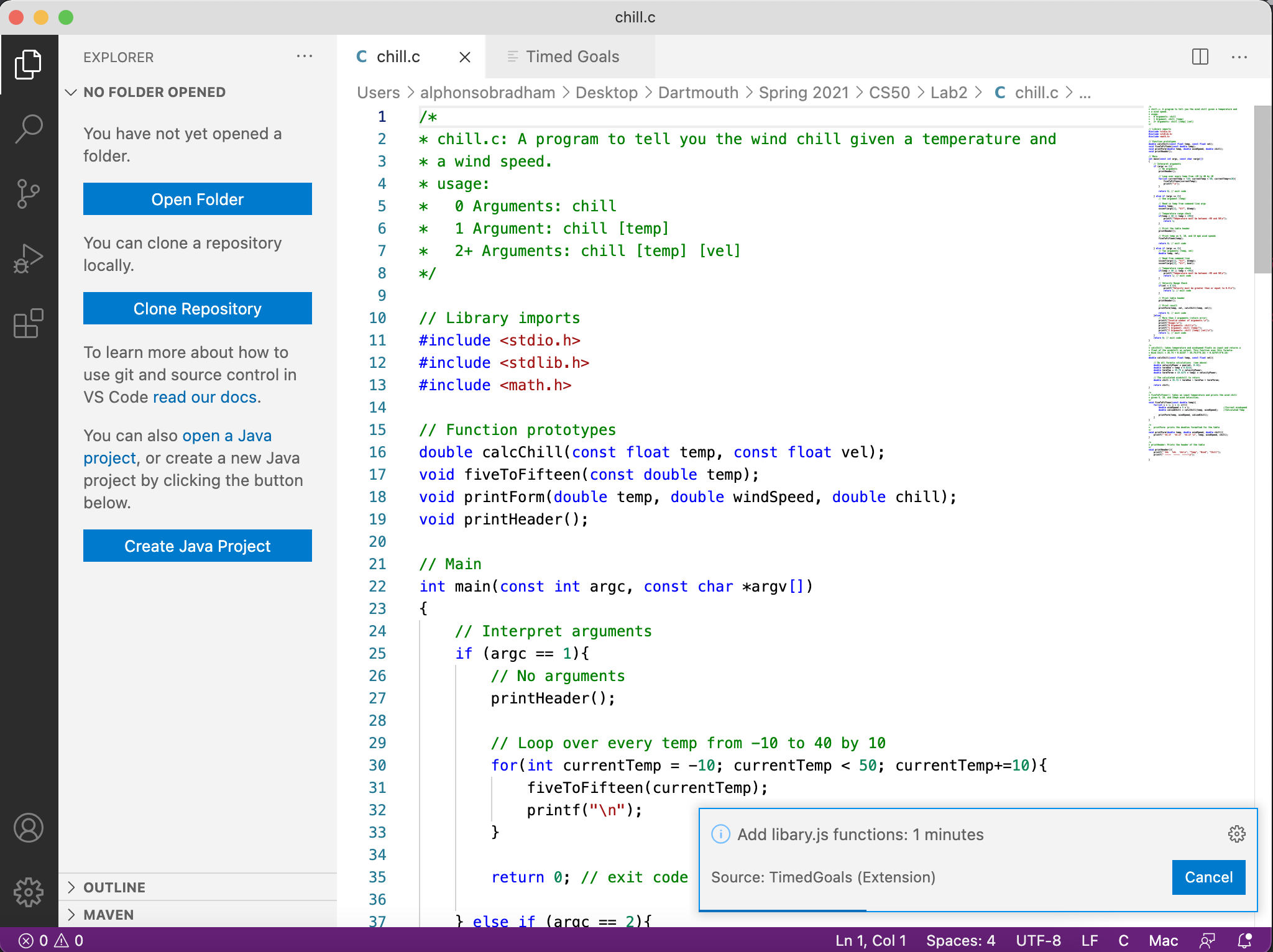Click the Open Folder button
This screenshot has height=952, width=1273.
198,199
